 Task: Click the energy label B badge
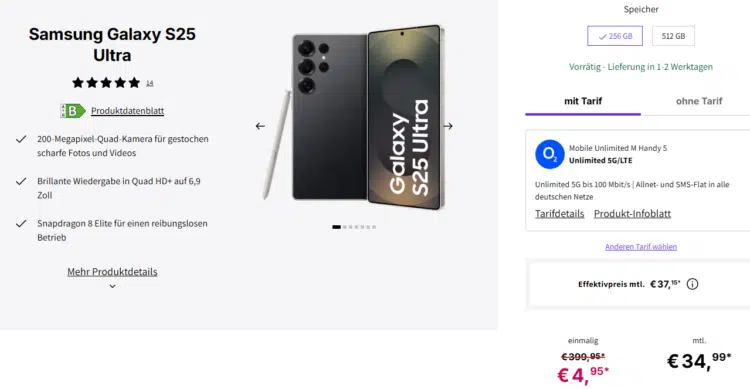[x=73, y=111]
